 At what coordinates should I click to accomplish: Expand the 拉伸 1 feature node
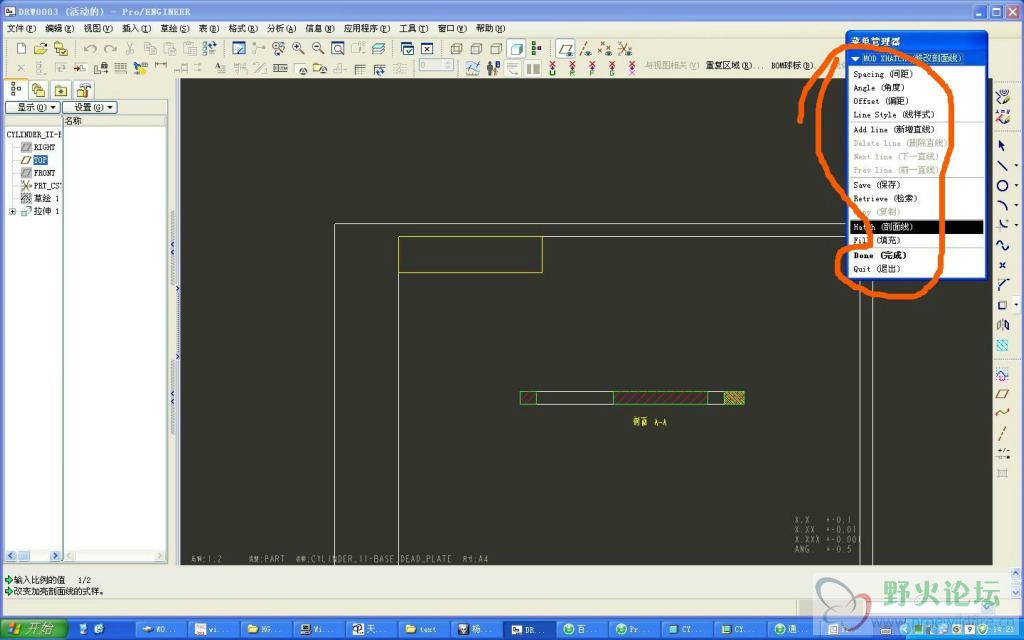(12, 212)
